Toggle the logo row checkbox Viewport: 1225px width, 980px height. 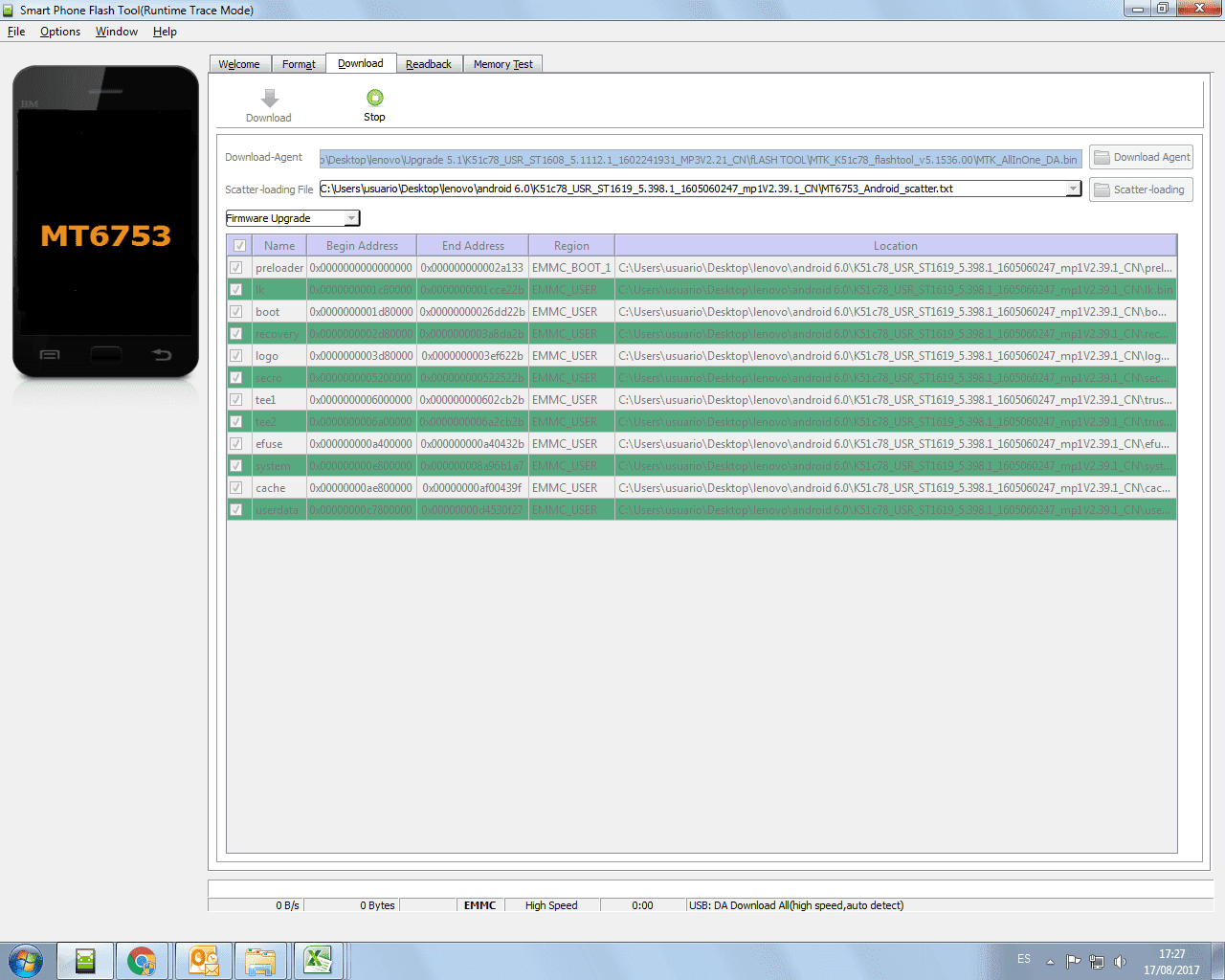pyautogui.click(x=236, y=356)
